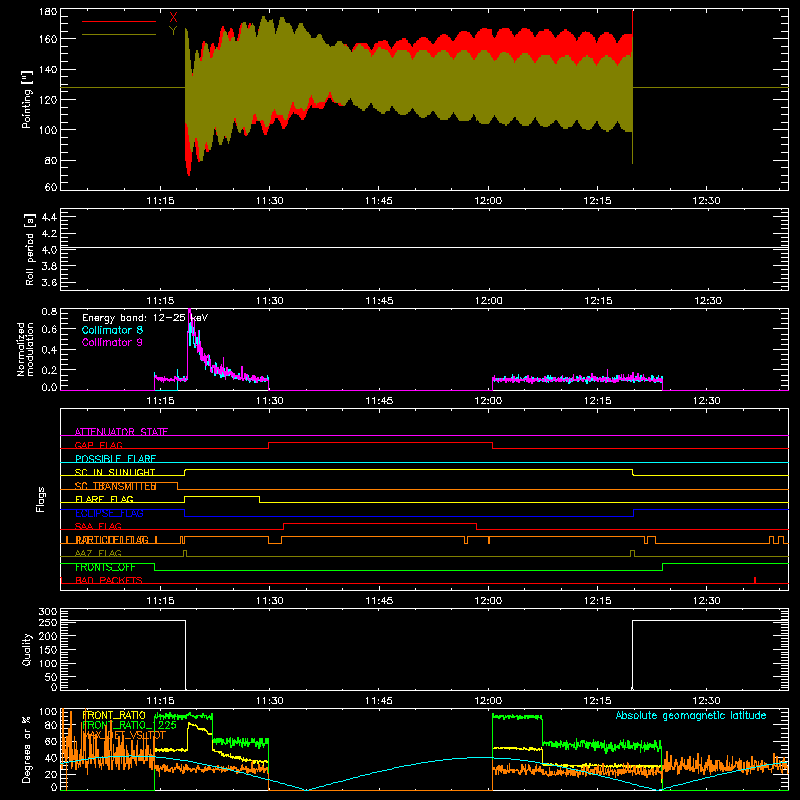Image resolution: width=800 pixels, height=800 pixels.
Task: Click the AAZ_FLAG label
Action: click(98, 553)
